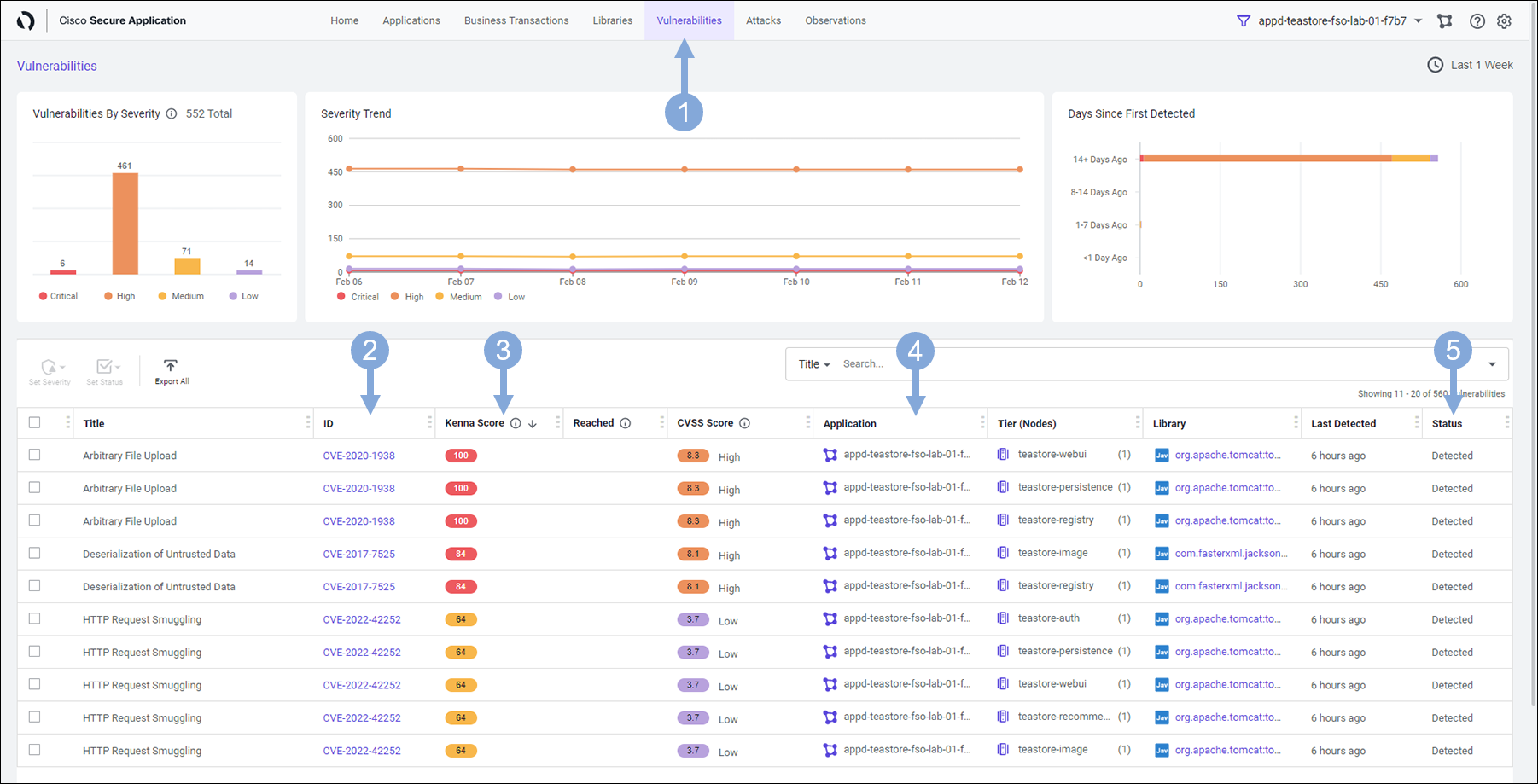Open the first CVE-2020-1938 link

point(358,456)
